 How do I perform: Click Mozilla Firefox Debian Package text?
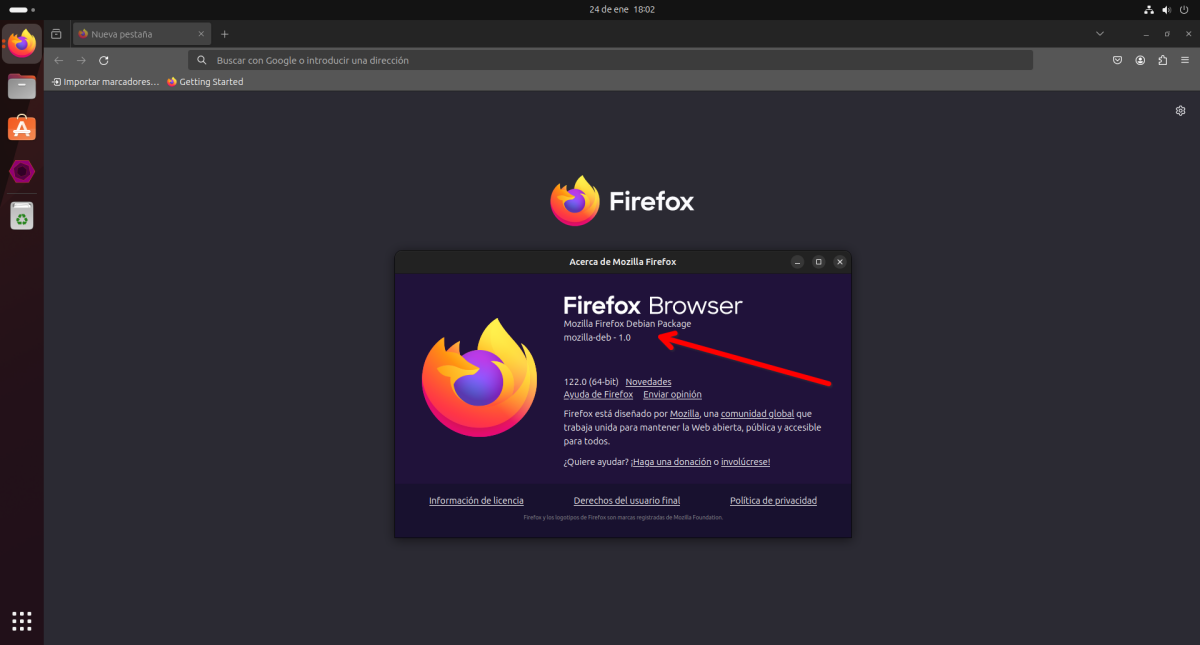(627, 324)
